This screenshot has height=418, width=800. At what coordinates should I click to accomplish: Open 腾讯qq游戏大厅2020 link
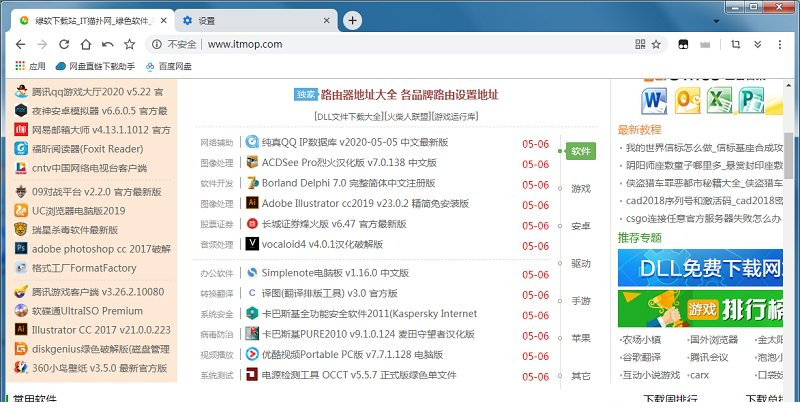pos(97,92)
